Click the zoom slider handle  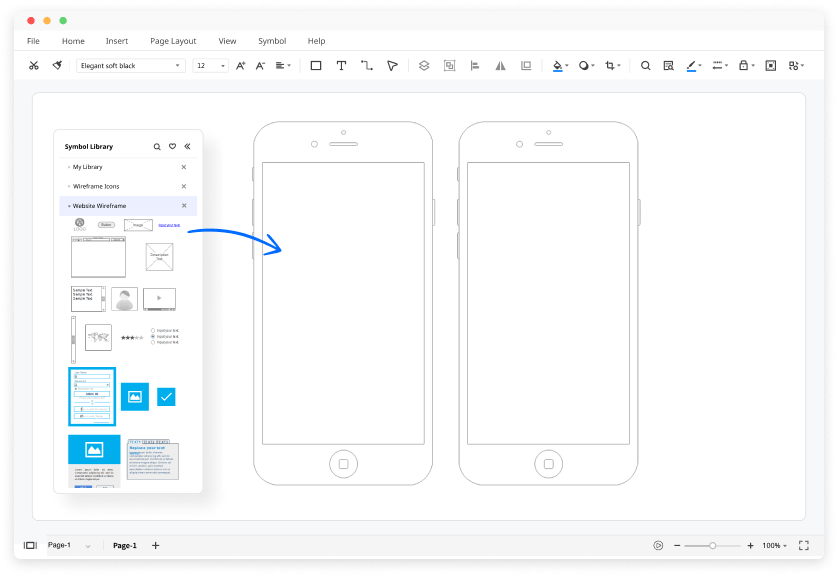(712, 546)
